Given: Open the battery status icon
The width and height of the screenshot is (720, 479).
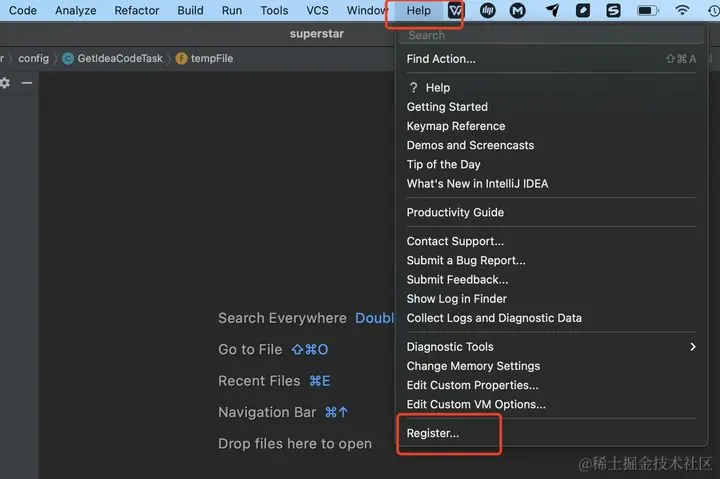Looking at the screenshot, I should (x=647, y=10).
